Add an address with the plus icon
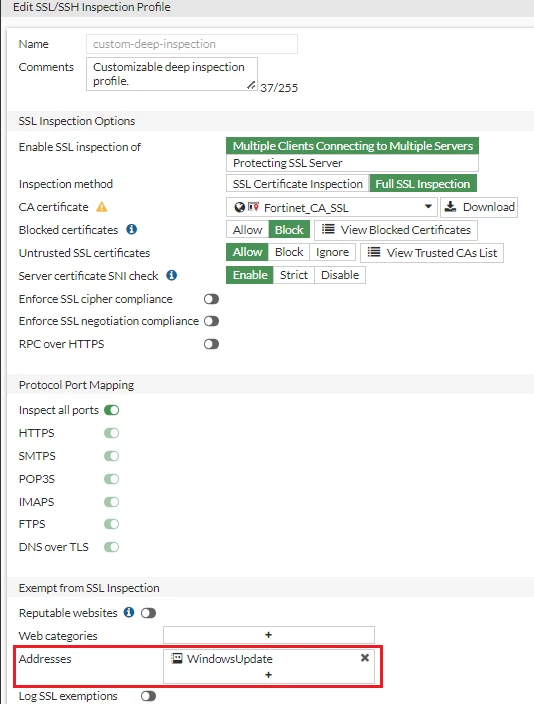The image size is (534, 704). (269, 675)
